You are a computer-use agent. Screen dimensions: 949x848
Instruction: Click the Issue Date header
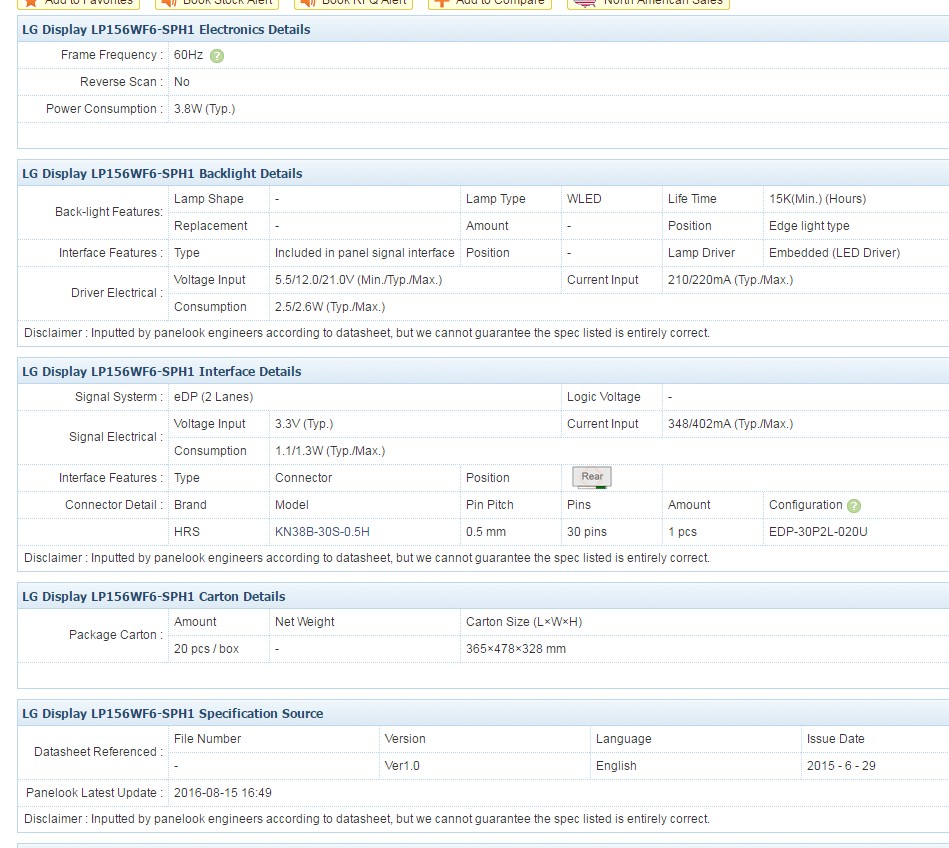[x=835, y=739]
